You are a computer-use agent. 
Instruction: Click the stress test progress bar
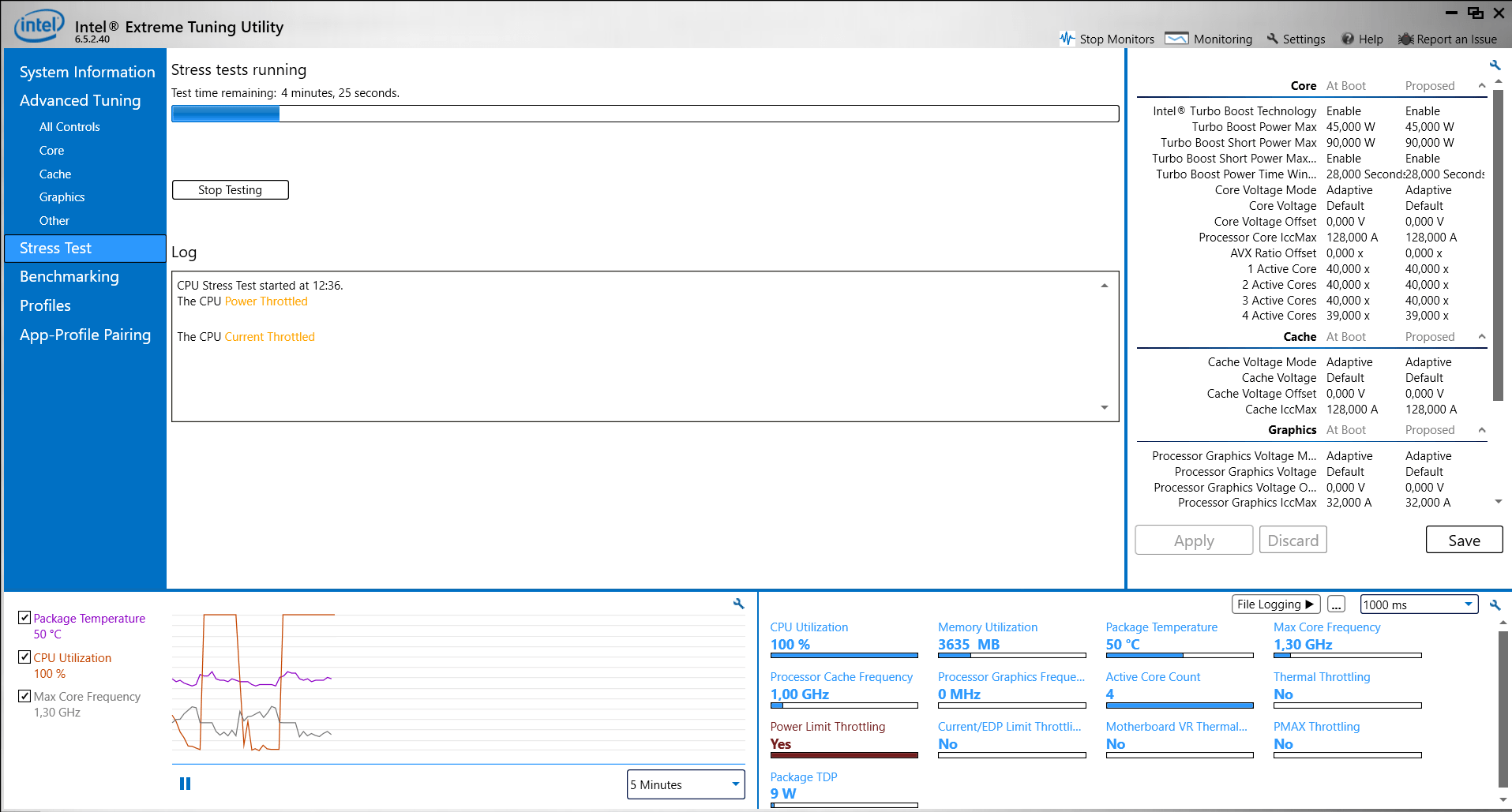click(x=645, y=114)
